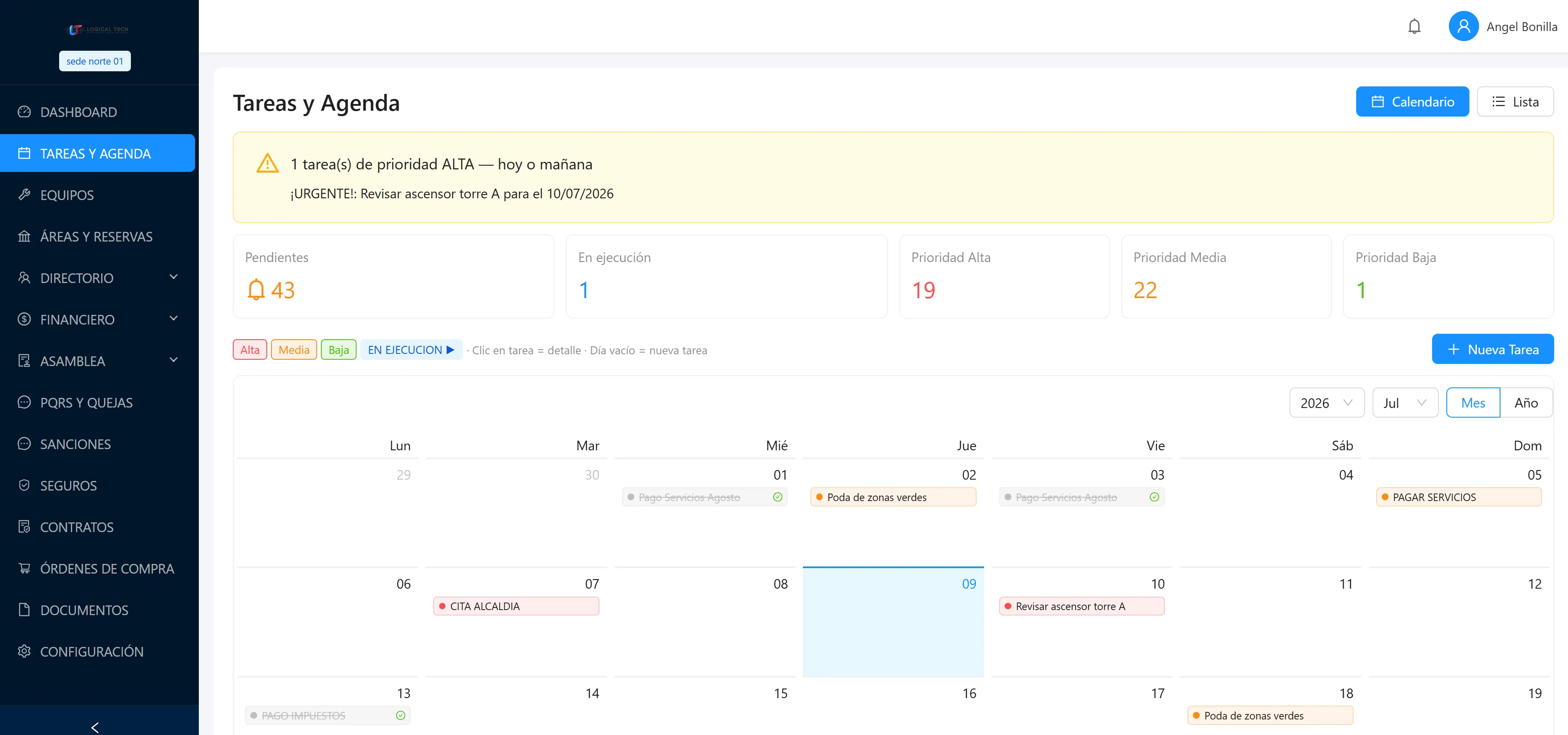The height and width of the screenshot is (735, 1568).
Task: Click the Dashboard gauge icon
Action: click(x=24, y=112)
